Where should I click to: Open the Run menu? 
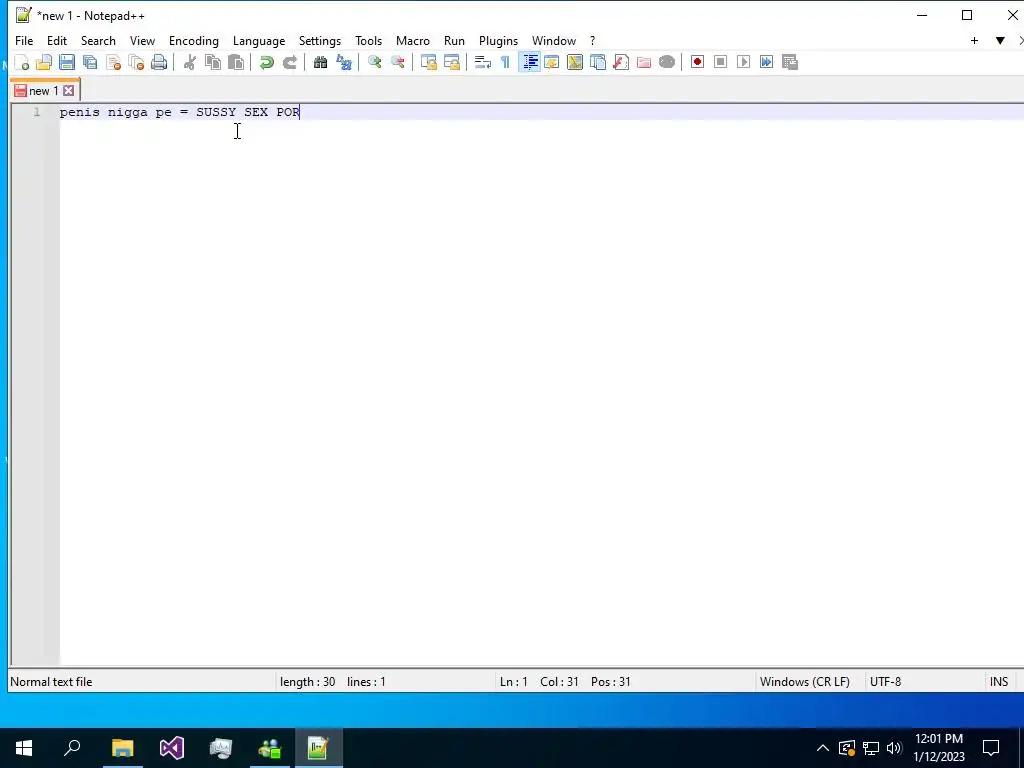pos(455,40)
